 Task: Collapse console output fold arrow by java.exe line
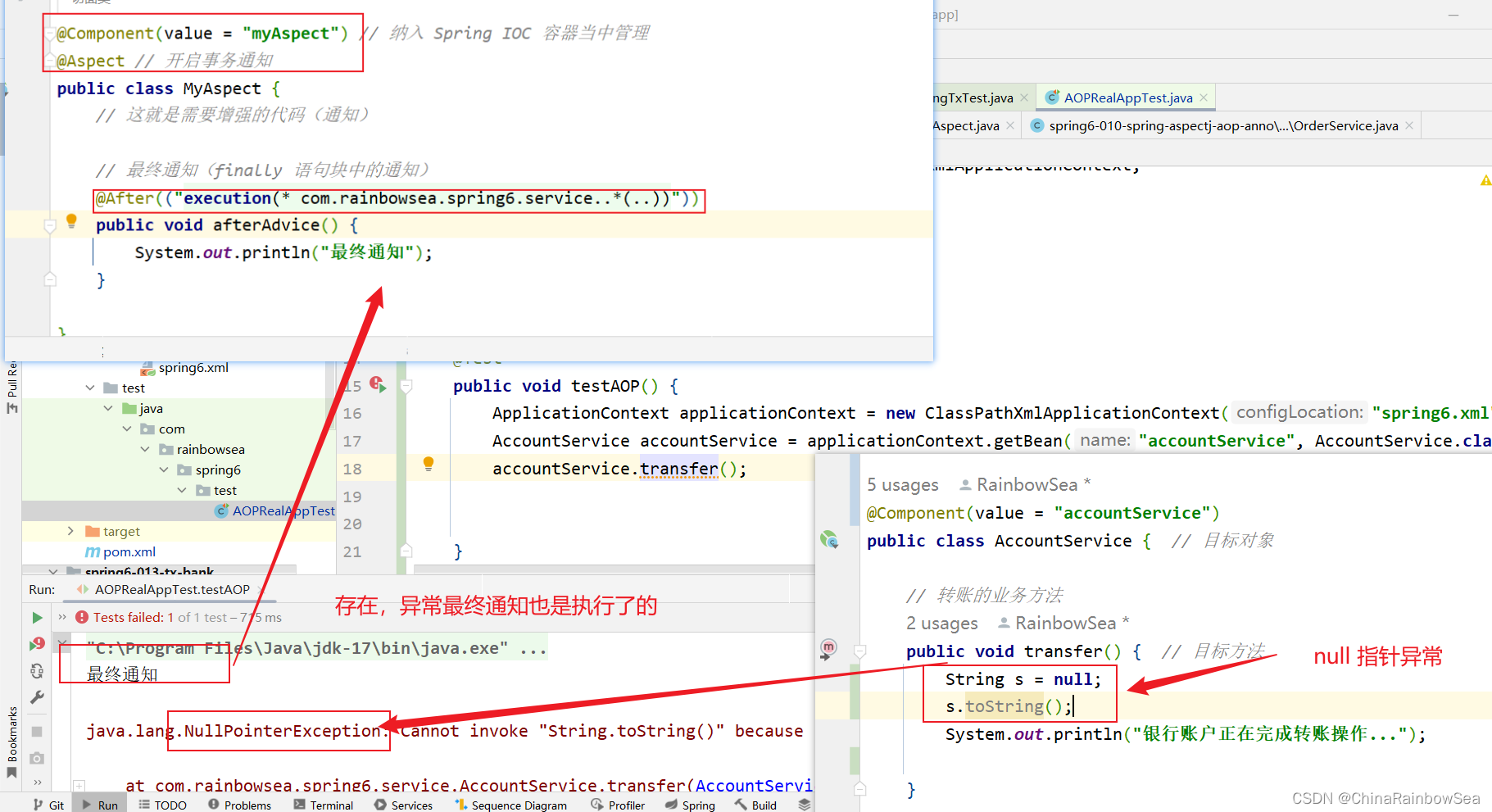[x=62, y=642]
